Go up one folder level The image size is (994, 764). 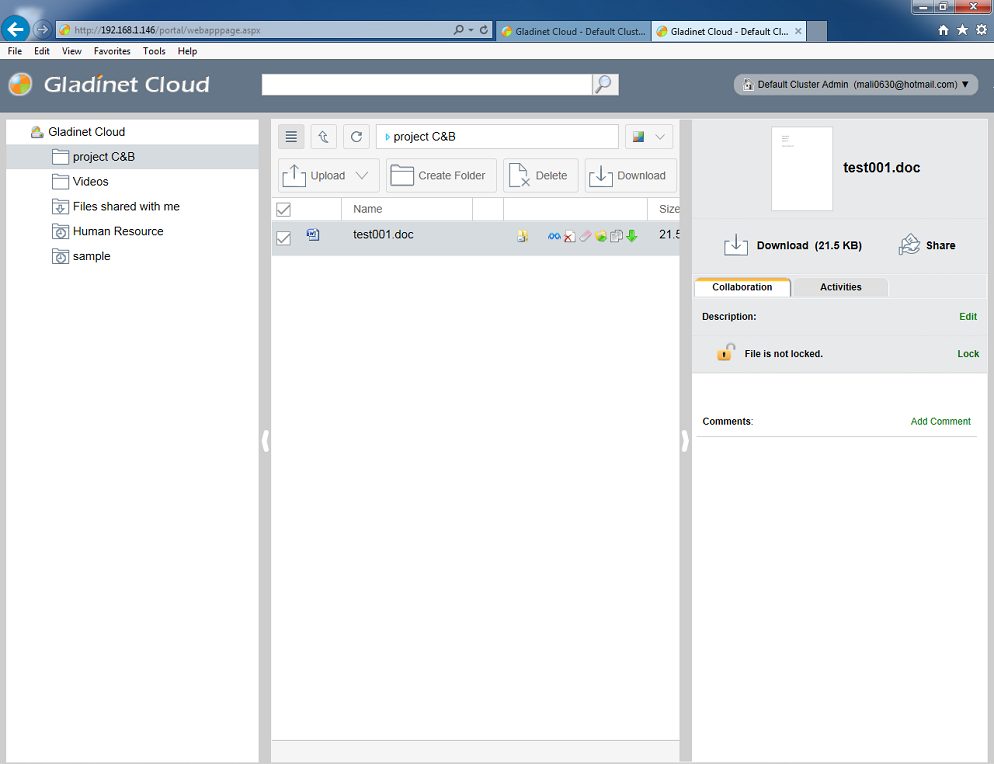click(x=323, y=136)
